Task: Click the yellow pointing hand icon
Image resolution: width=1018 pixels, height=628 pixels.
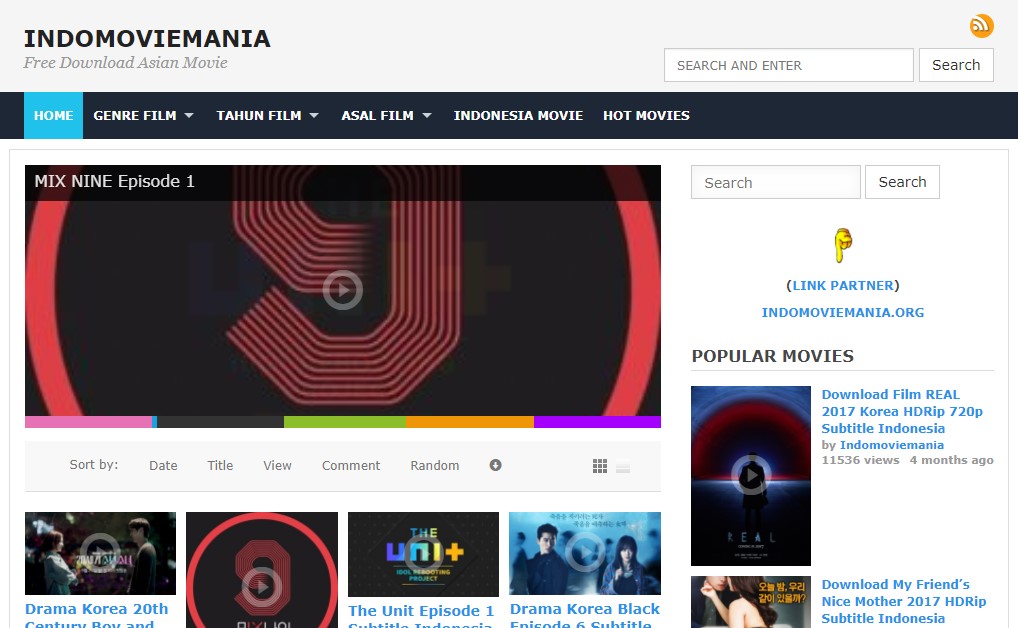Action: pyautogui.click(x=843, y=245)
